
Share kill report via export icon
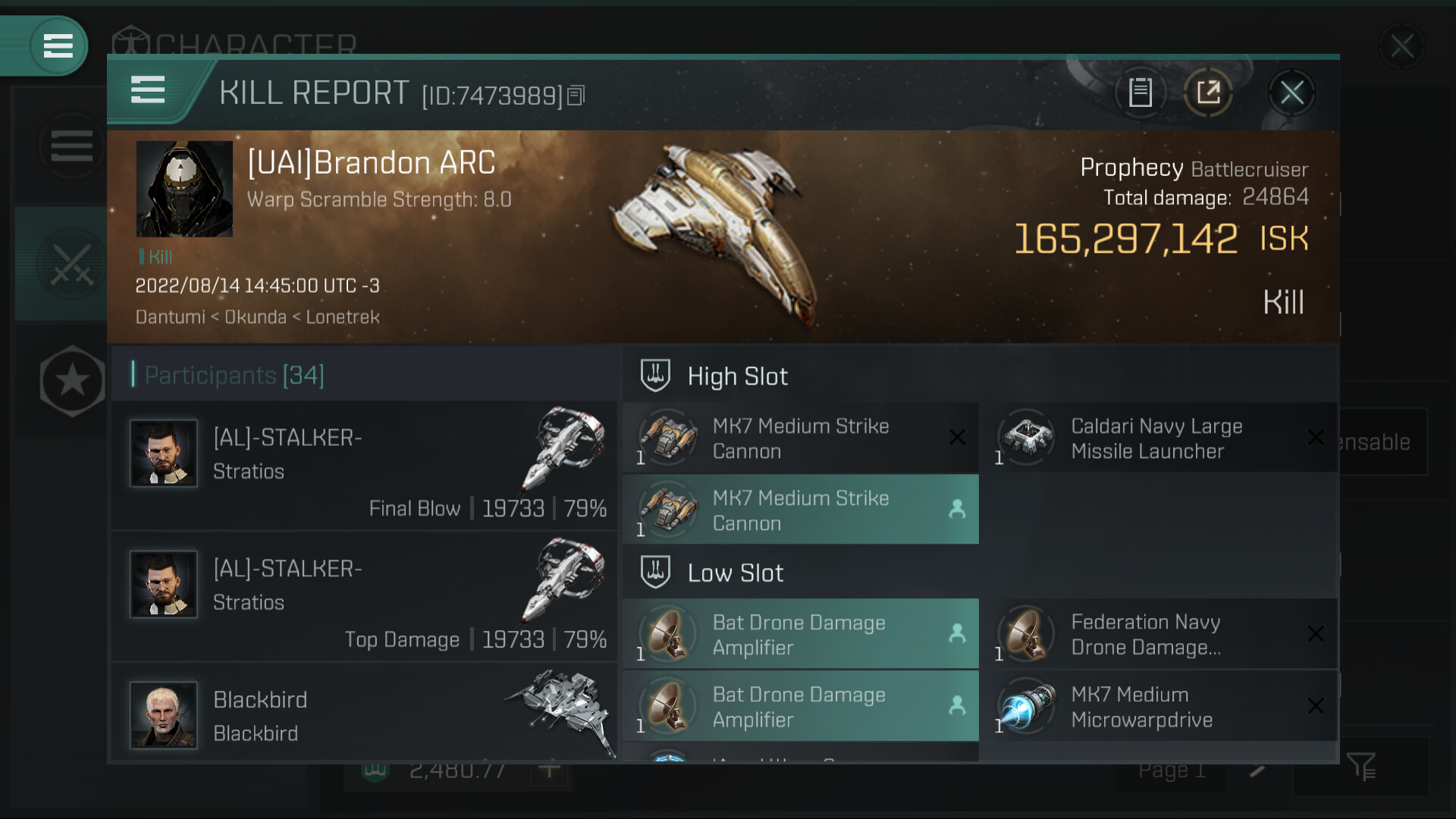pos(1208,93)
